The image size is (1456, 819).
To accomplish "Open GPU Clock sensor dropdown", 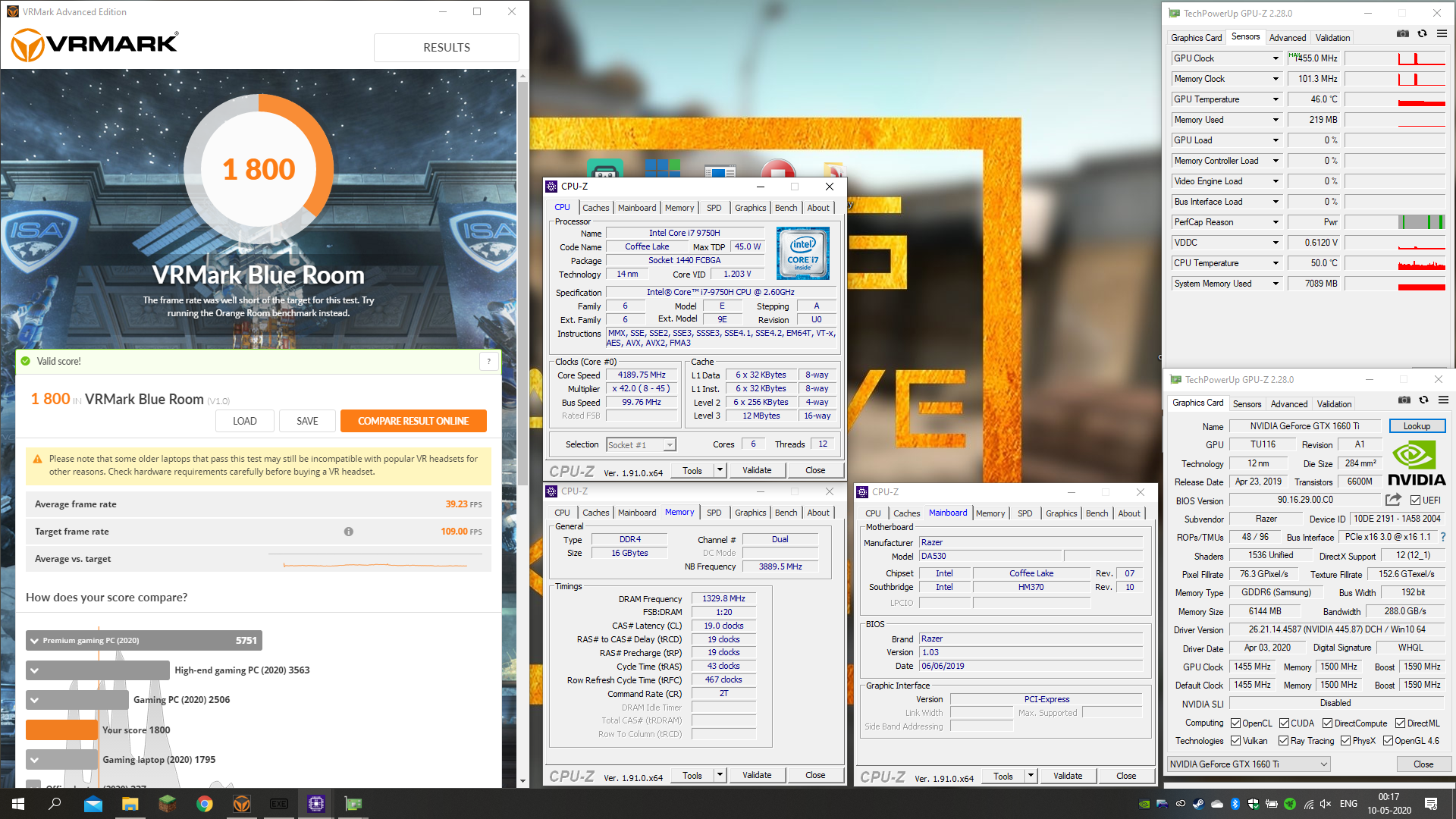I will point(1276,58).
